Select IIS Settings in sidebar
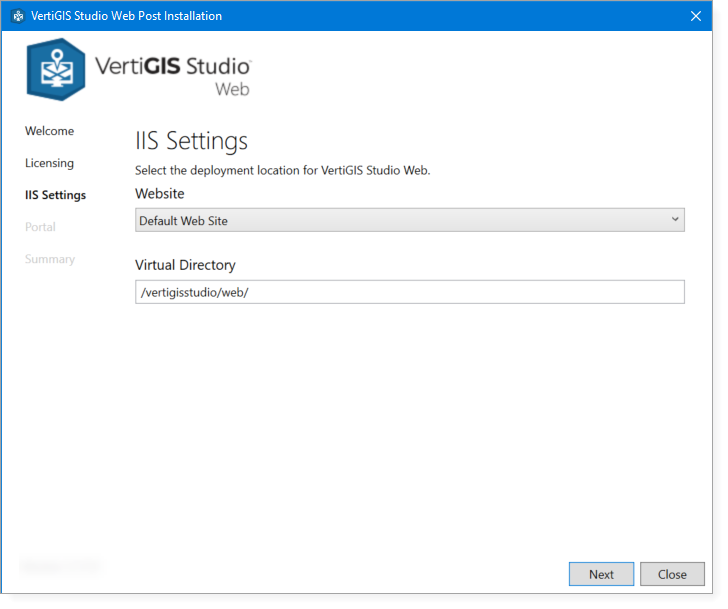Screen dimensions: 728x609 coord(55,195)
